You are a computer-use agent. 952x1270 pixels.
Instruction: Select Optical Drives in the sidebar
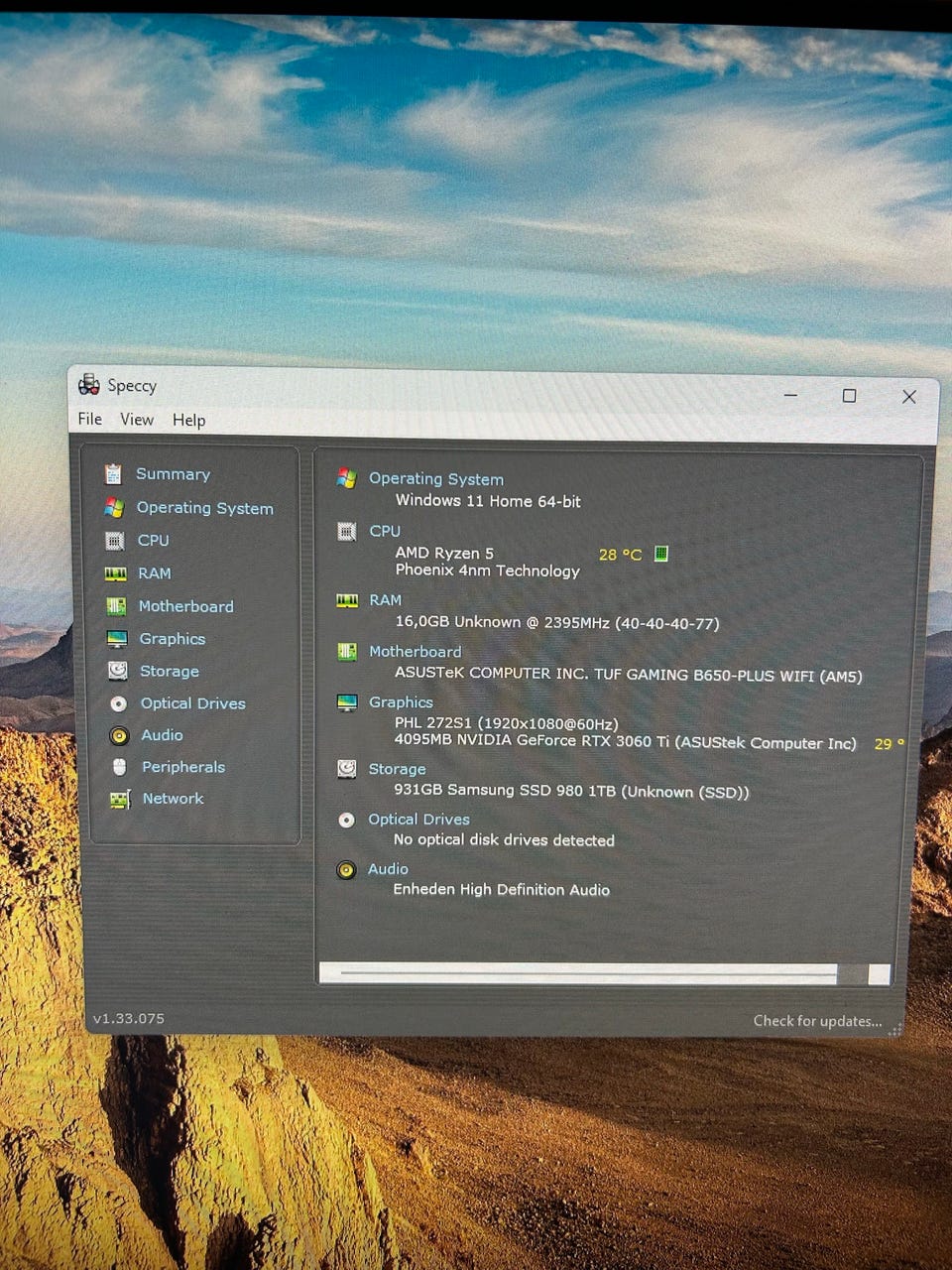pyautogui.click(x=193, y=703)
